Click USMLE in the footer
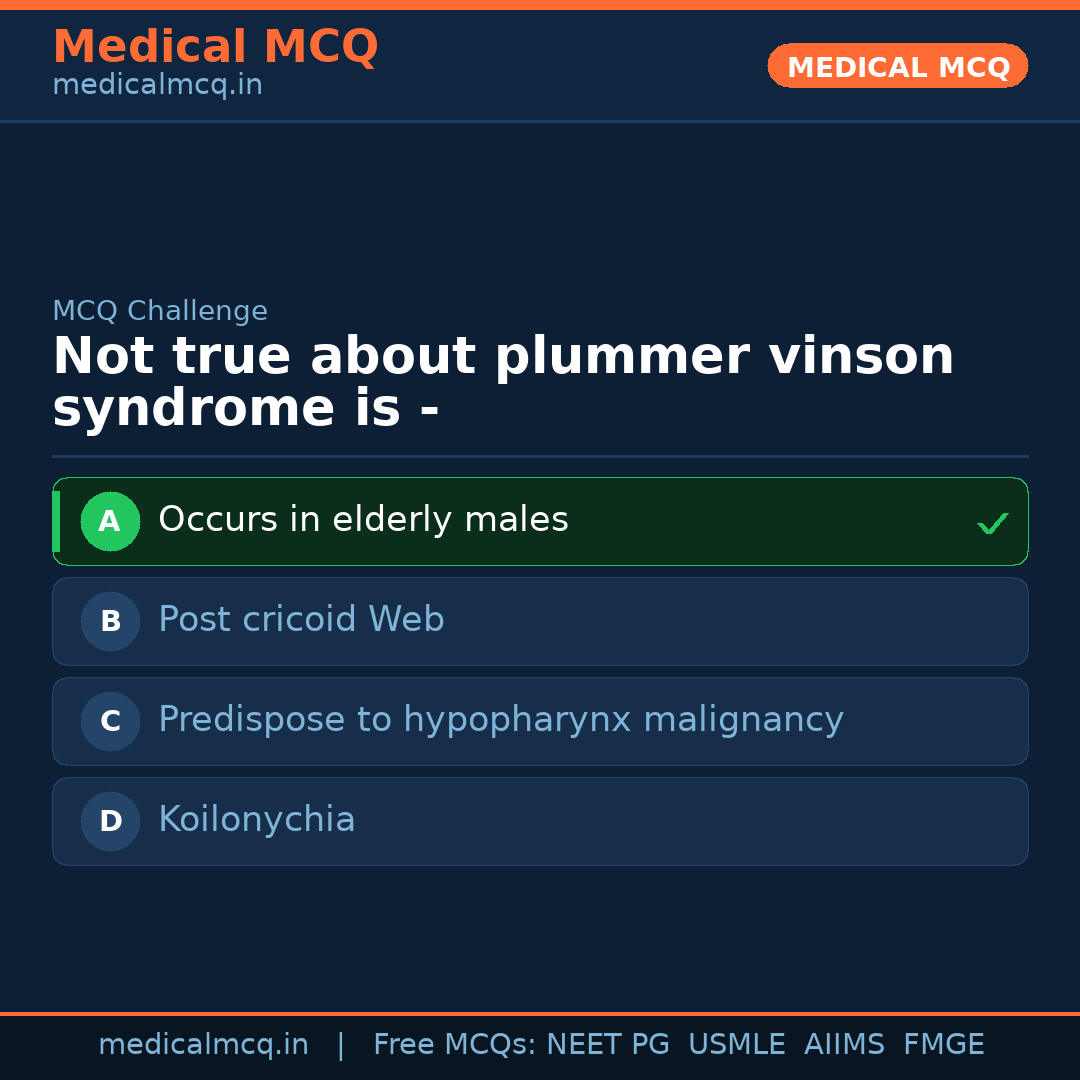Viewport: 1080px width, 1080px height. 736,1045
